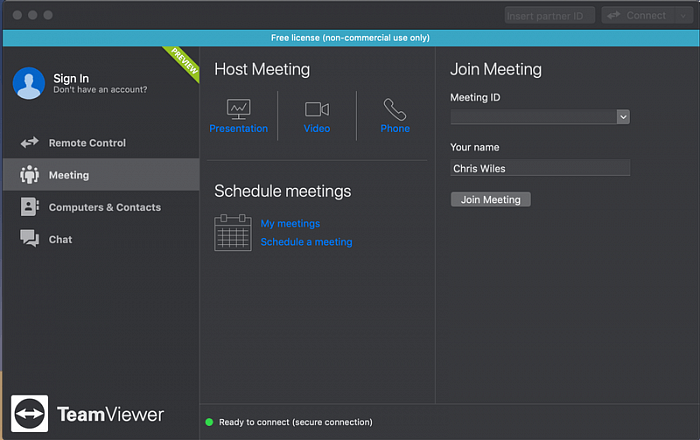
Task: Click Schedule a meeting link
Action: [306, 242]
